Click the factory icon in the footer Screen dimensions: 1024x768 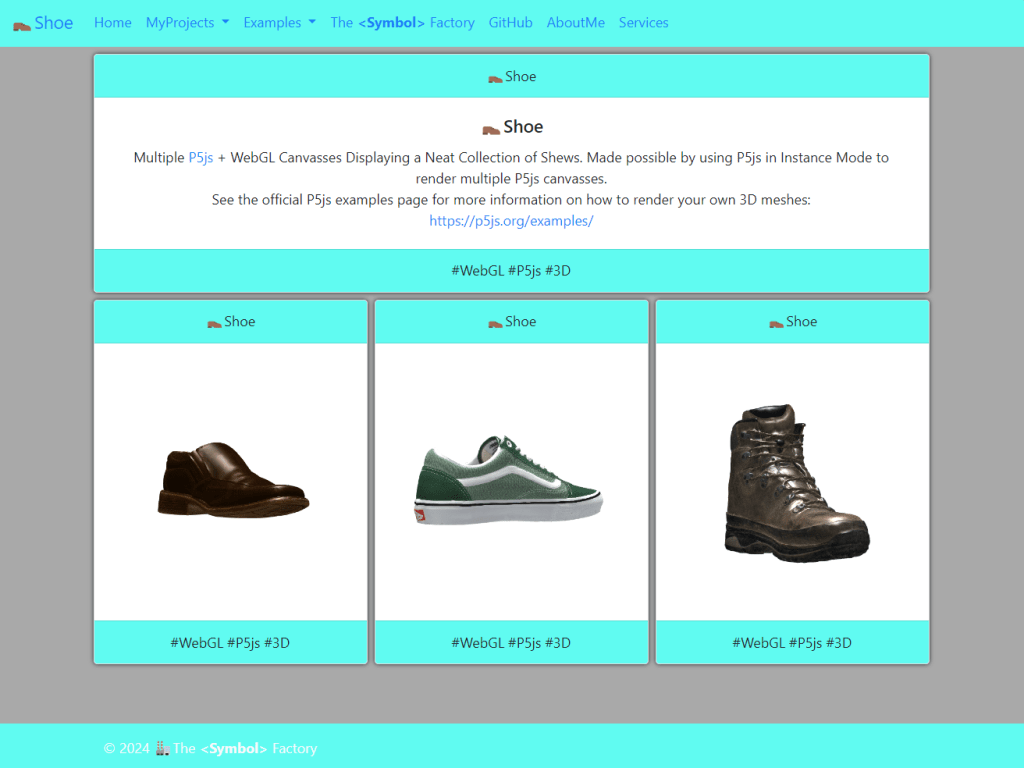tap(163, 748)
